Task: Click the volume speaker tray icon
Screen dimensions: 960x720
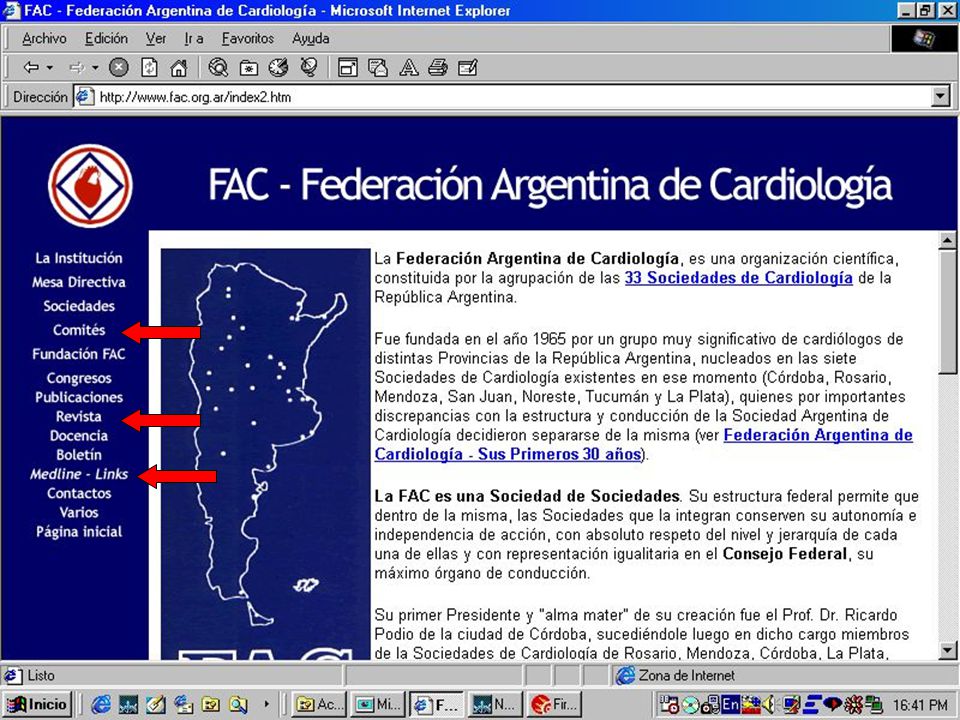Action: 770,705
